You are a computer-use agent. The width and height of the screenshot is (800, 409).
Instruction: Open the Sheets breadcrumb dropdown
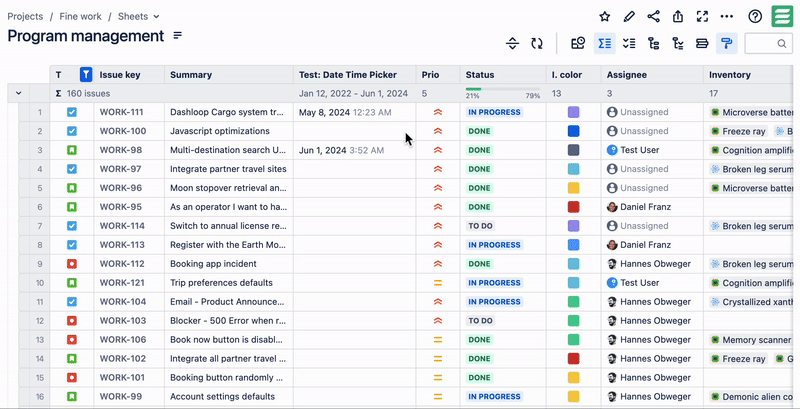tap(138, 16)
